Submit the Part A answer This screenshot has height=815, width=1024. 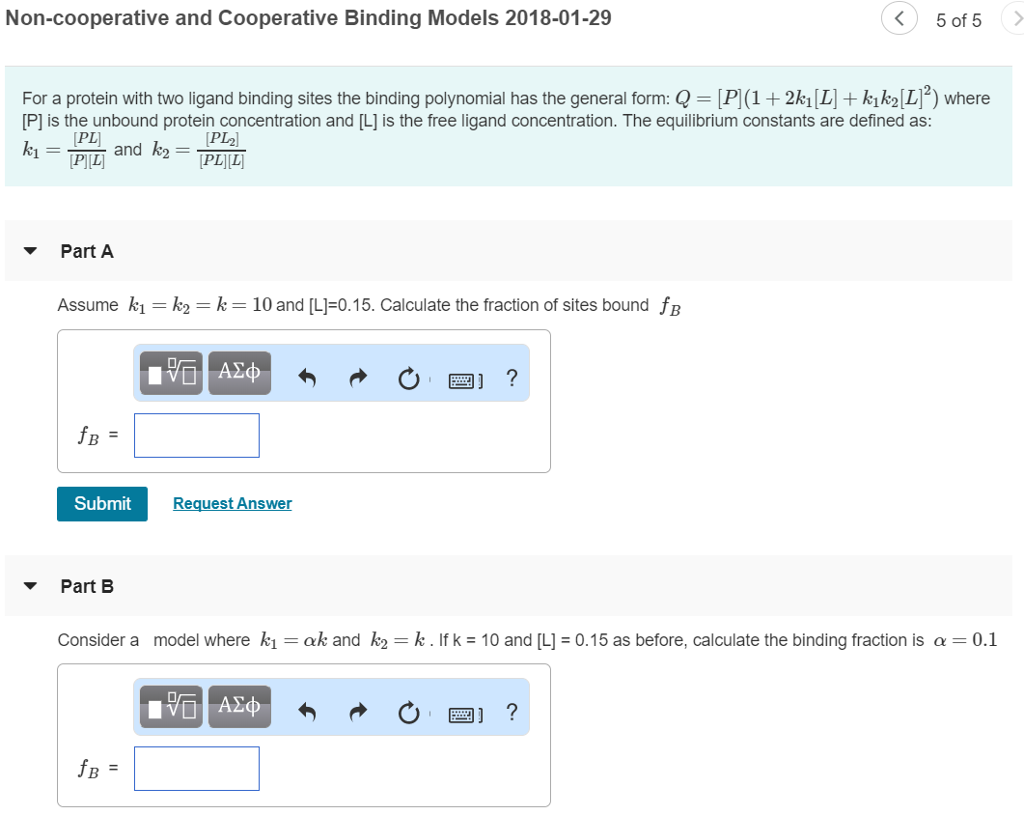pos(102,503)
